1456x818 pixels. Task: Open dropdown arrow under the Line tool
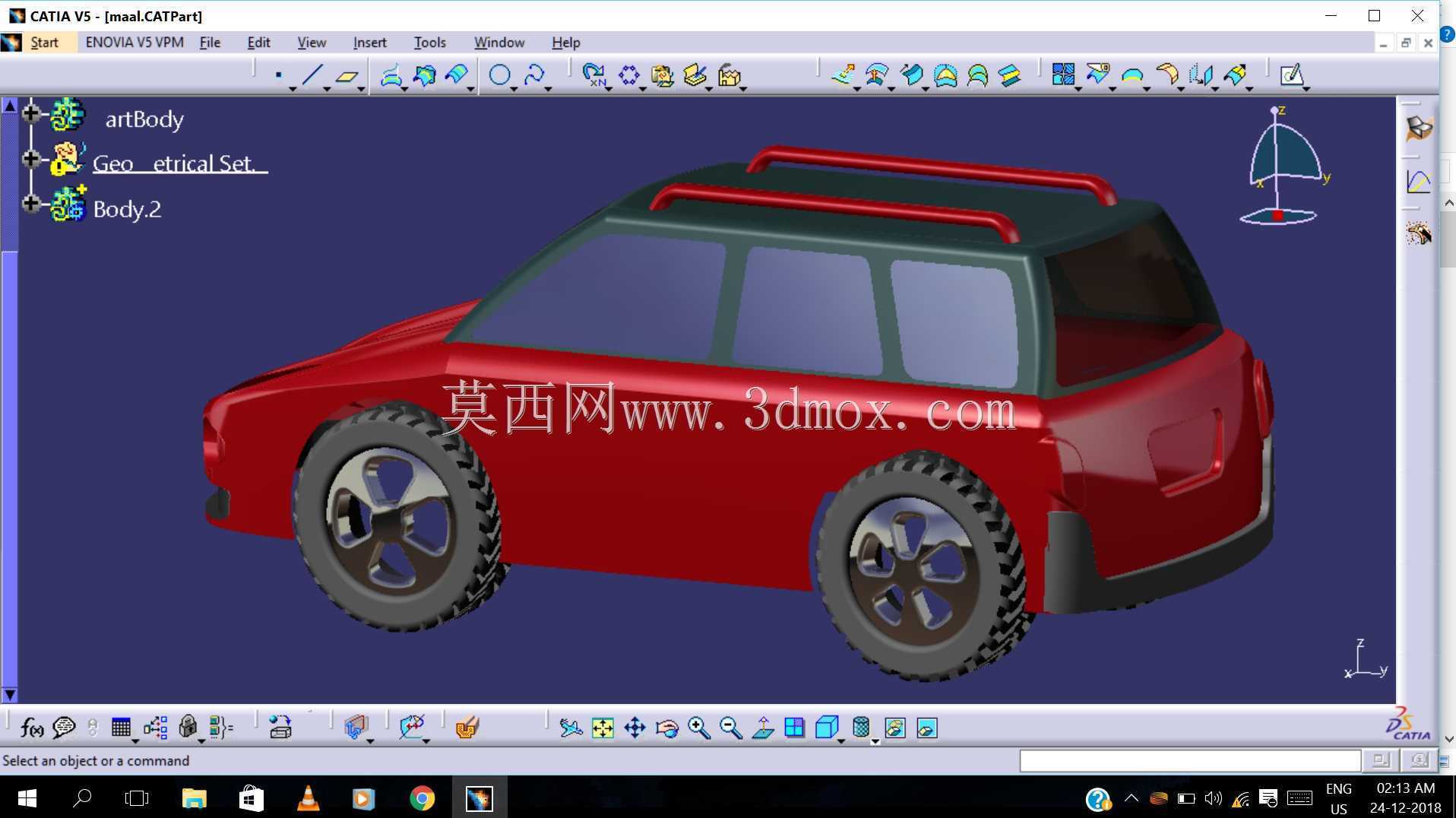tap(327, 90)
